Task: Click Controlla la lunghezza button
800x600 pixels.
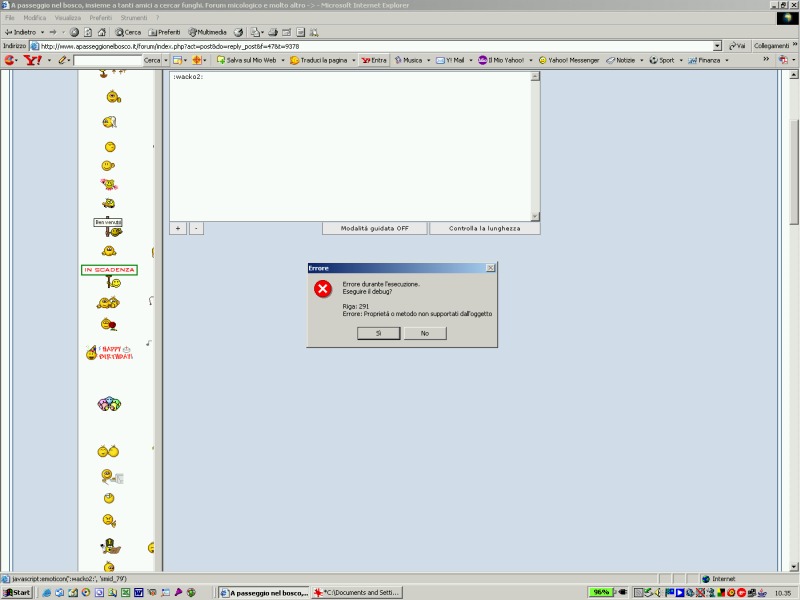Action: 484,228
